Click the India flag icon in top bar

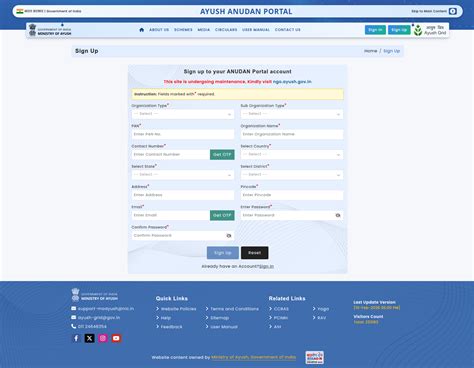(x=20, y=11)
